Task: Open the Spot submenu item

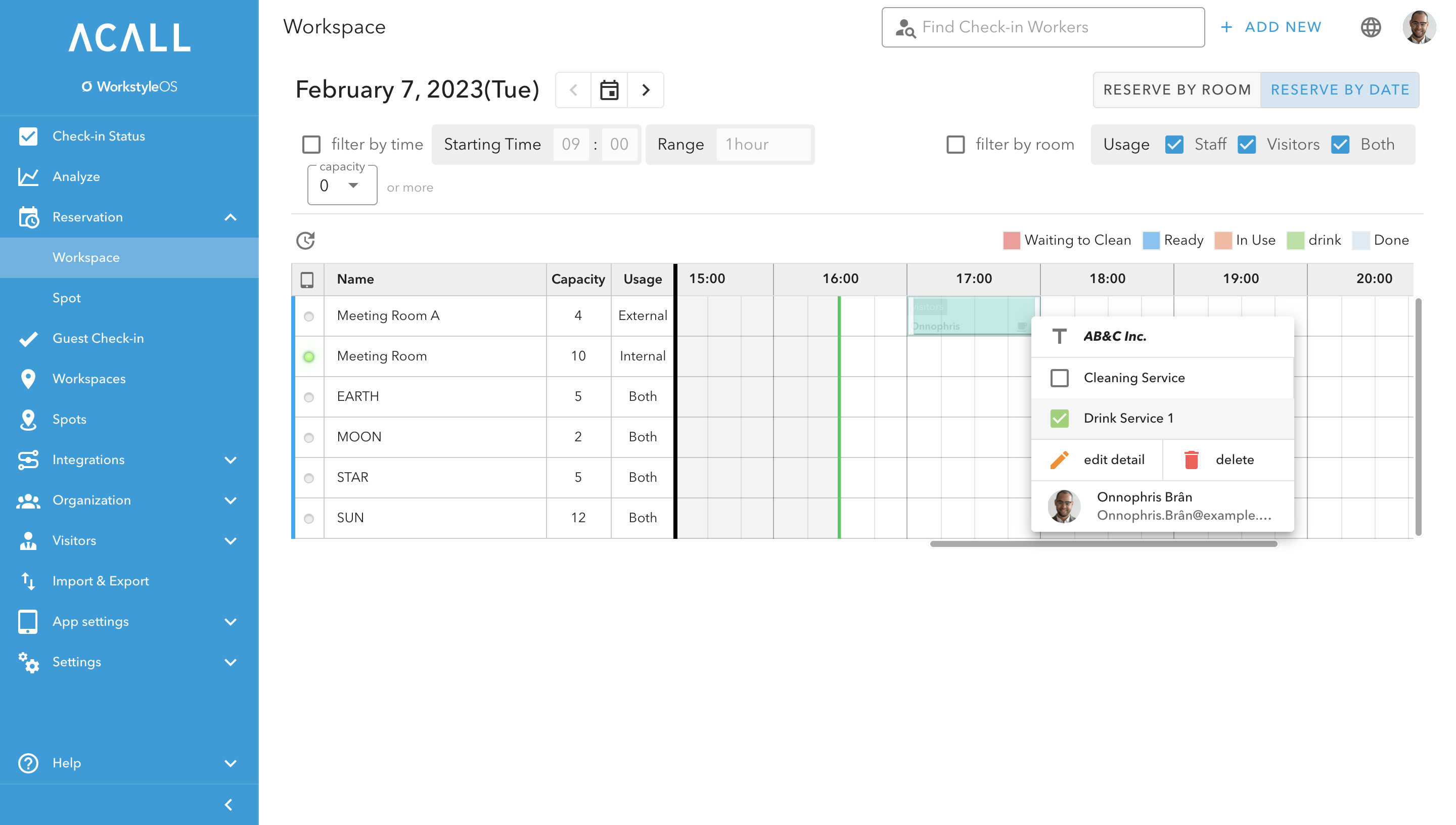Action: (x=129, y=298)
